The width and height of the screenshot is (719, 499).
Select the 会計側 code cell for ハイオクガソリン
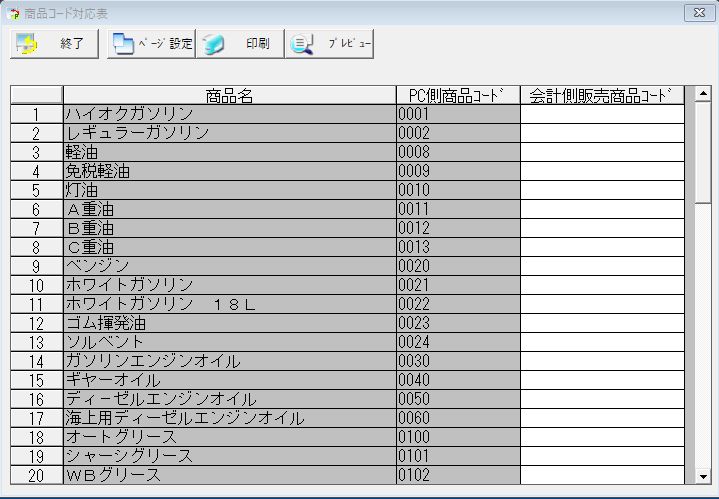[x=602, y=114]
